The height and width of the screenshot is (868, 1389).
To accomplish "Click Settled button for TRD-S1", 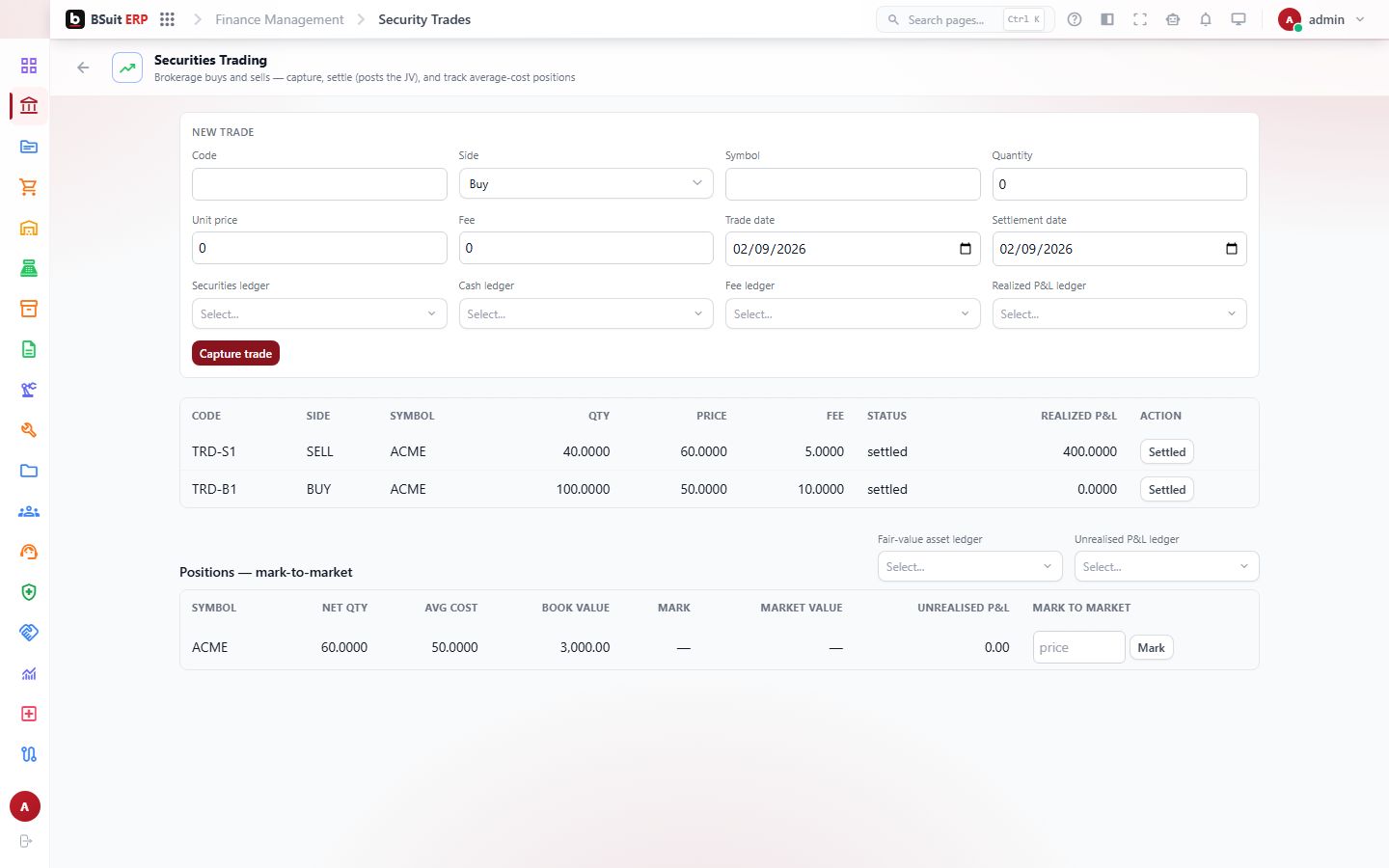I will (1166, 451).
